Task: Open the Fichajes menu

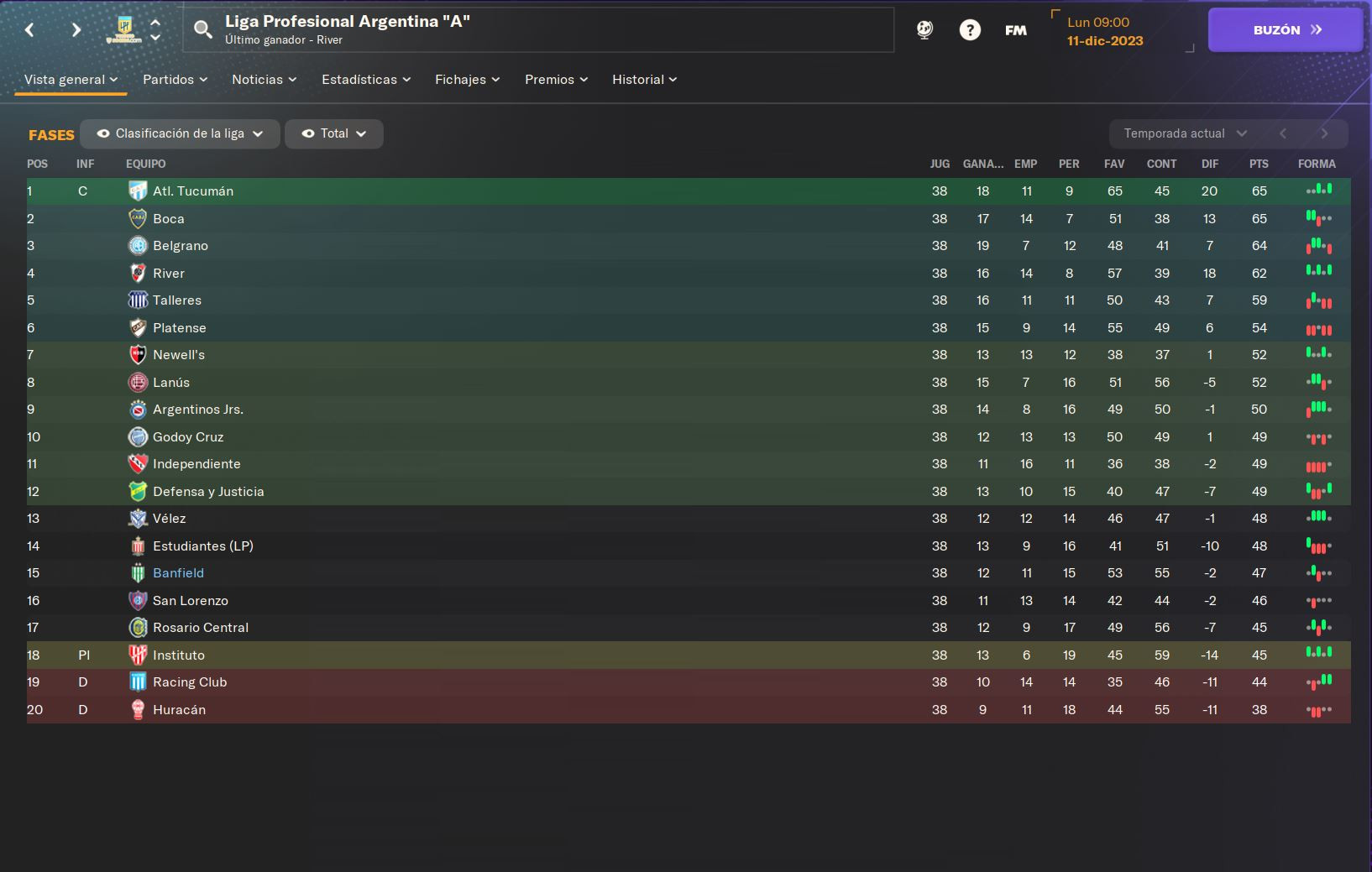Action: (467, 80)
